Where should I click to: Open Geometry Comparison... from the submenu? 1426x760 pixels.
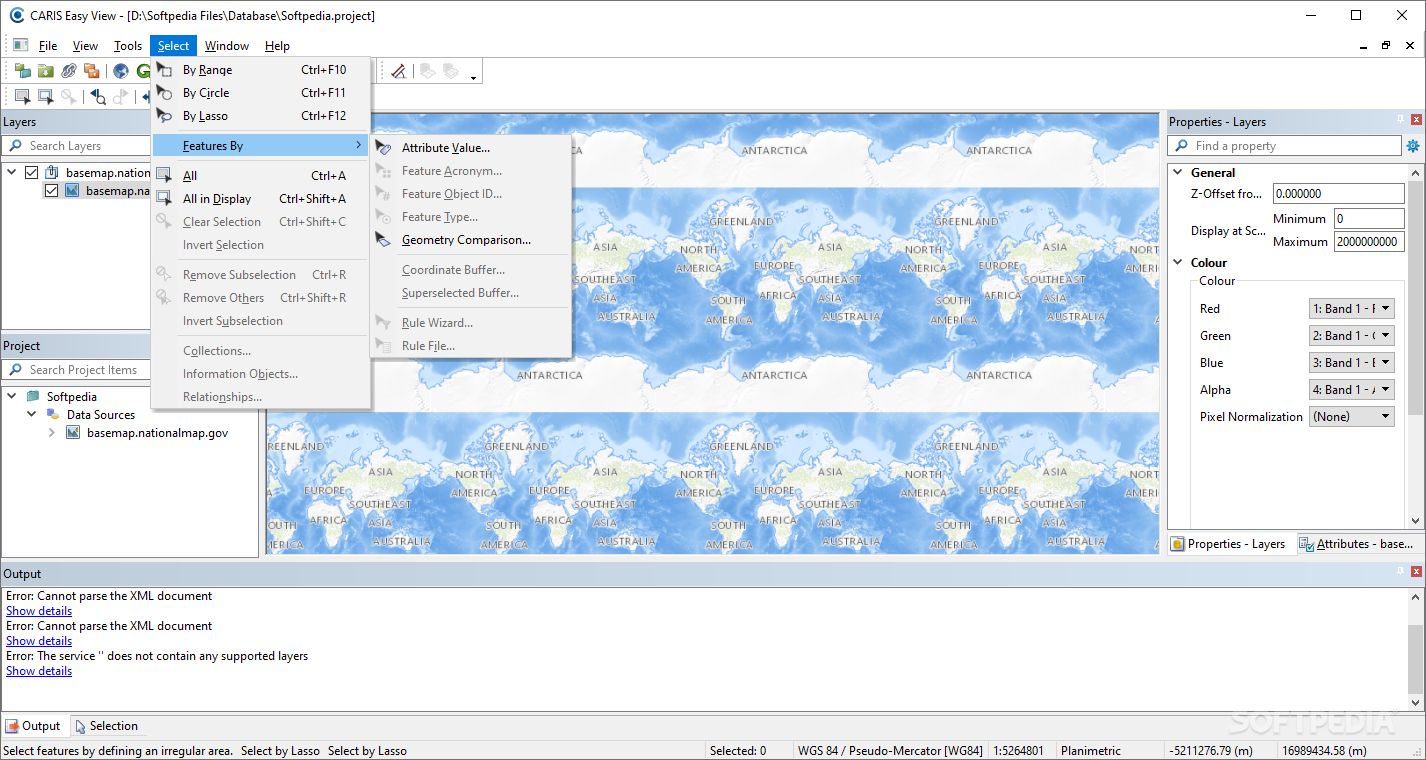point(470,240)
